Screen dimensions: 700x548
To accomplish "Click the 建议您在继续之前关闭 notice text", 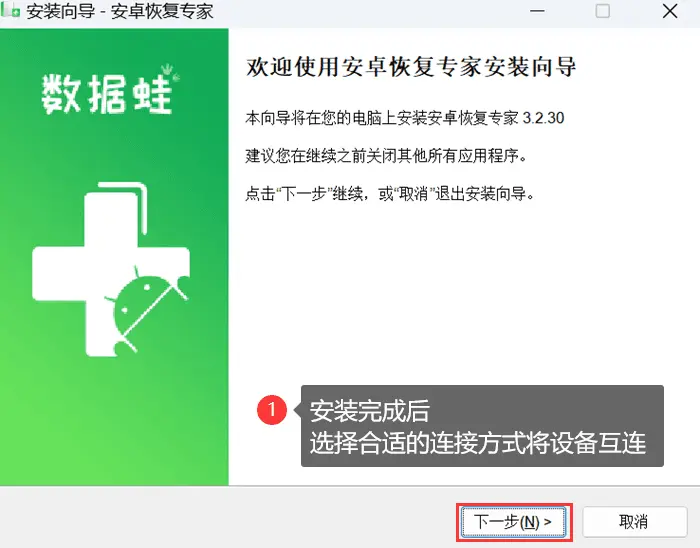I will tap(386, 156).
